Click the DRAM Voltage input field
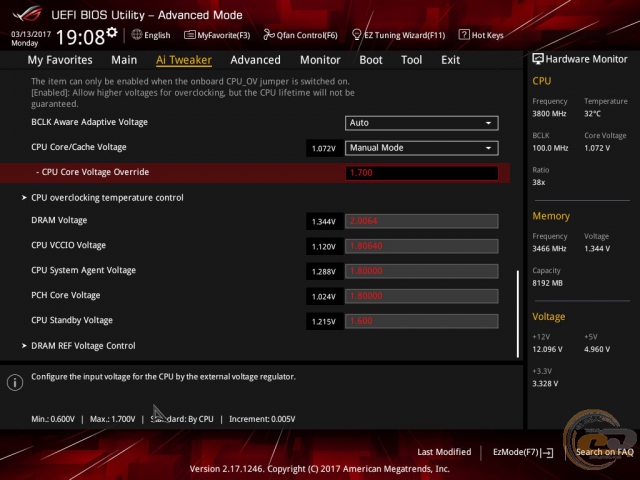This screenshot has width=640, height=480. (422, 221)
